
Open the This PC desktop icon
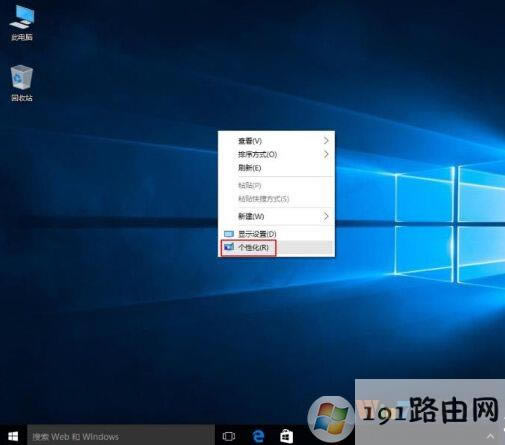click(x=22, y=23)
